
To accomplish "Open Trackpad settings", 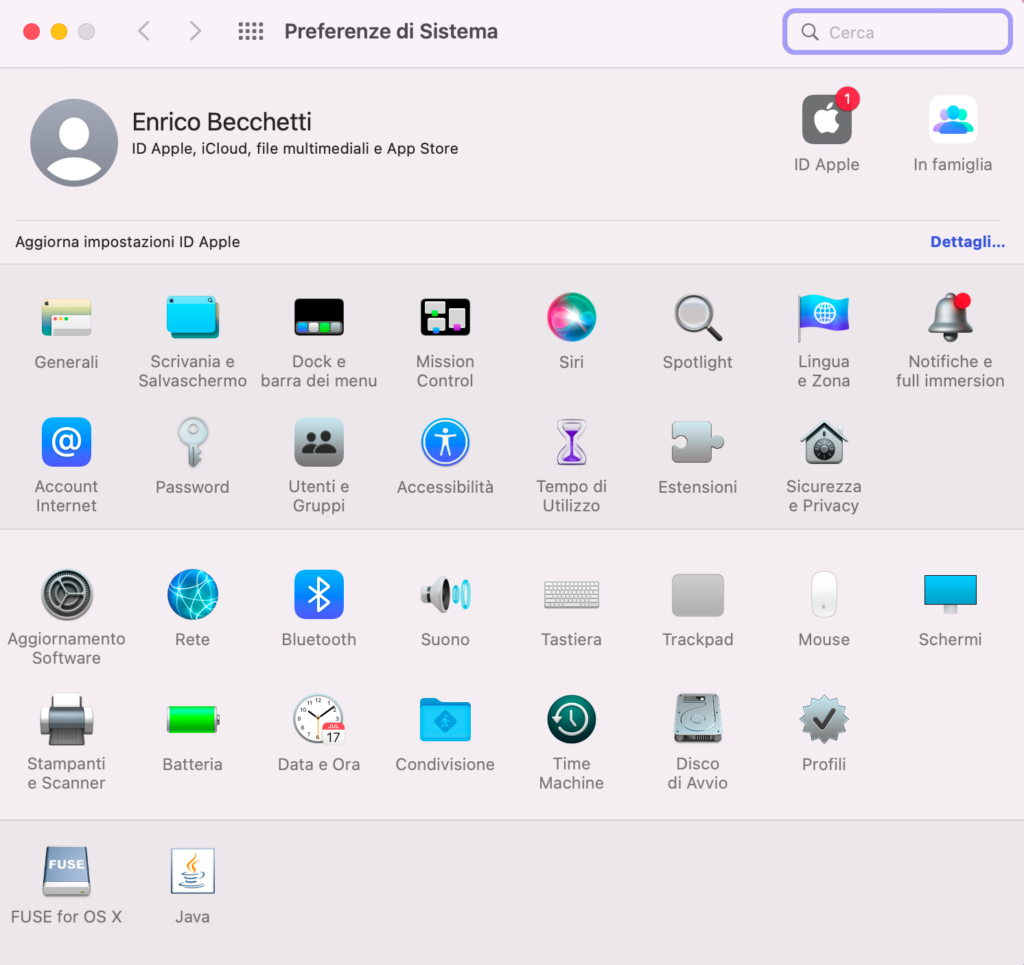I will point(697,595).
